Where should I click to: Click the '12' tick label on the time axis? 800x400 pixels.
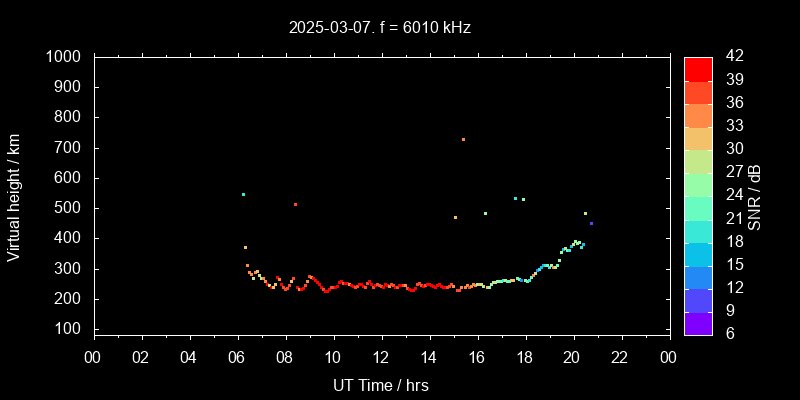click(x=381, y=357)
